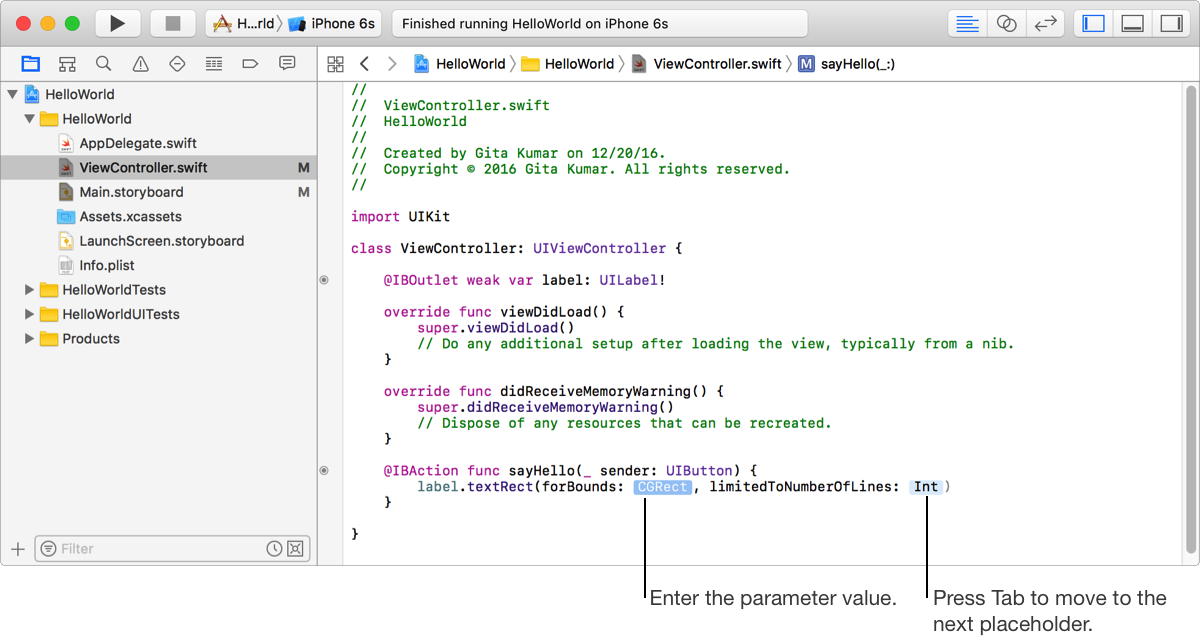Open the Find navigator
Image resolution: width=1200 pixels, height=642 pixels.
click(x=104, y=63)
